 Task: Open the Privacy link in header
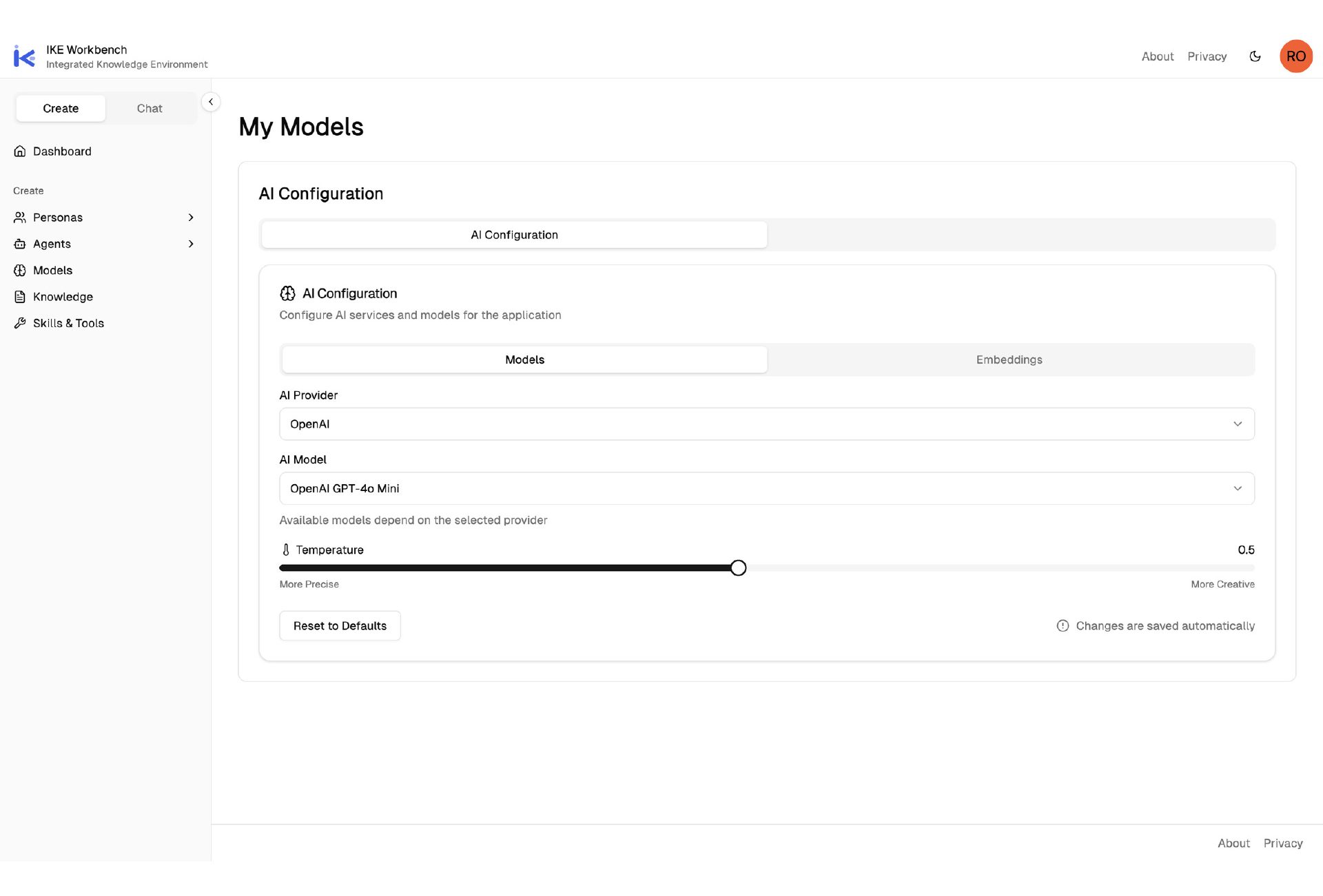pyautogui.click(x=1207, y=56)
